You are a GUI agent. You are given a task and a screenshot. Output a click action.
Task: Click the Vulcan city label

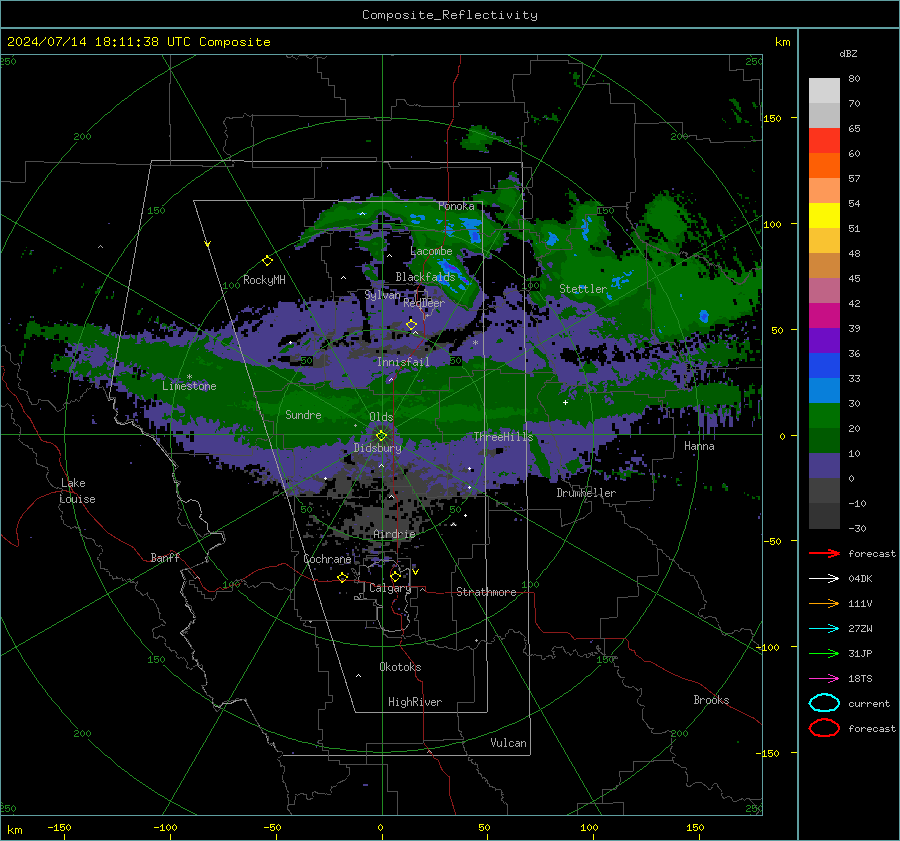508,743
